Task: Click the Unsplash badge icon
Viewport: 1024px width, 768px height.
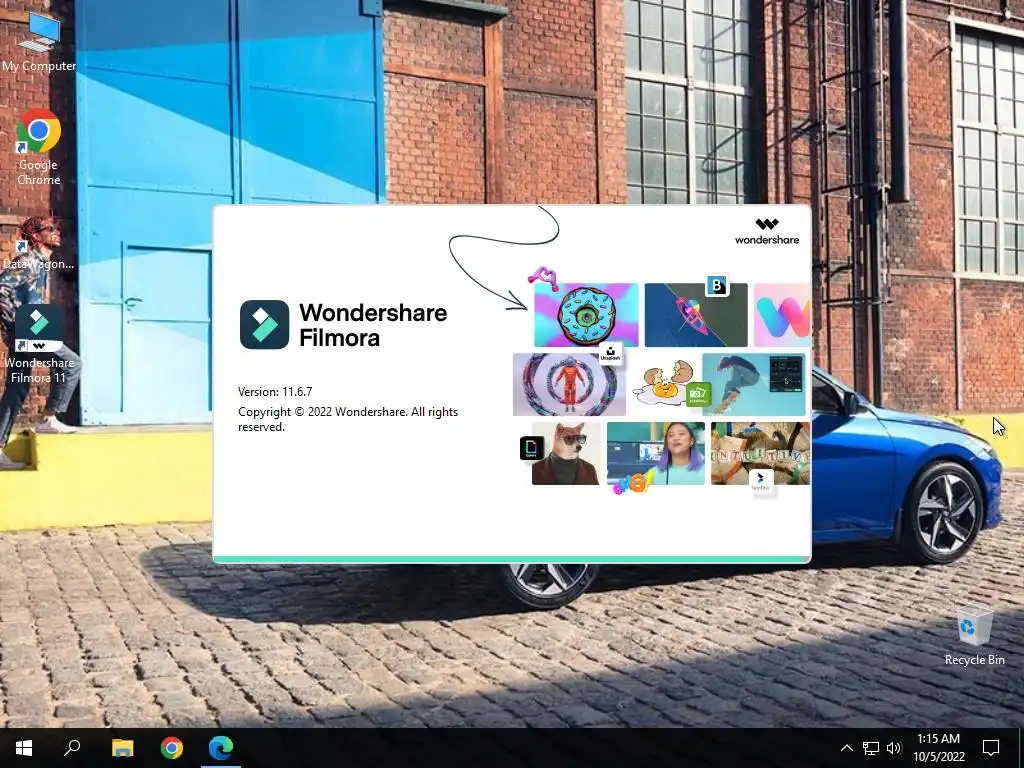Action: [610, 355]
